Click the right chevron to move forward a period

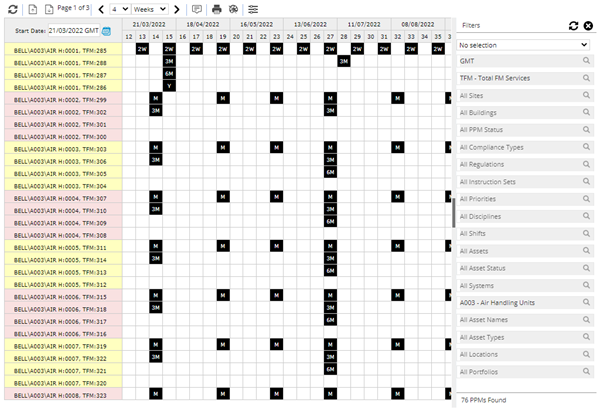pos(177,9)
